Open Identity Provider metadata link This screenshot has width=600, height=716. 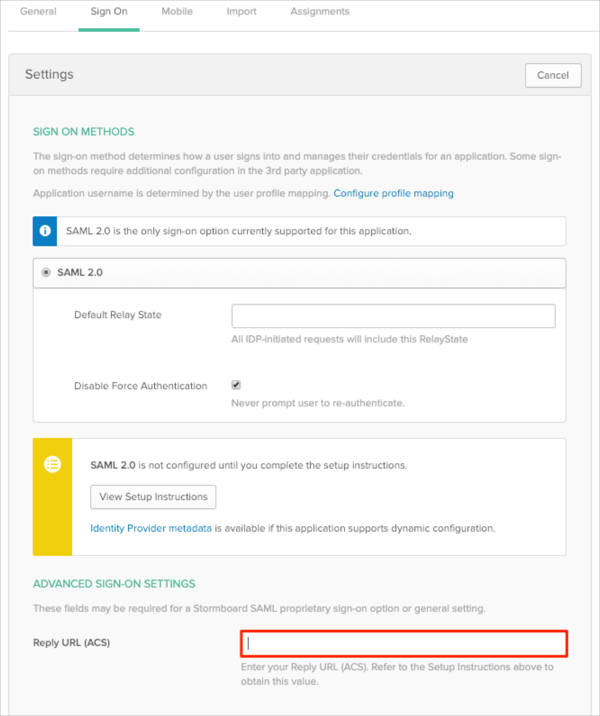click(151, 528)
